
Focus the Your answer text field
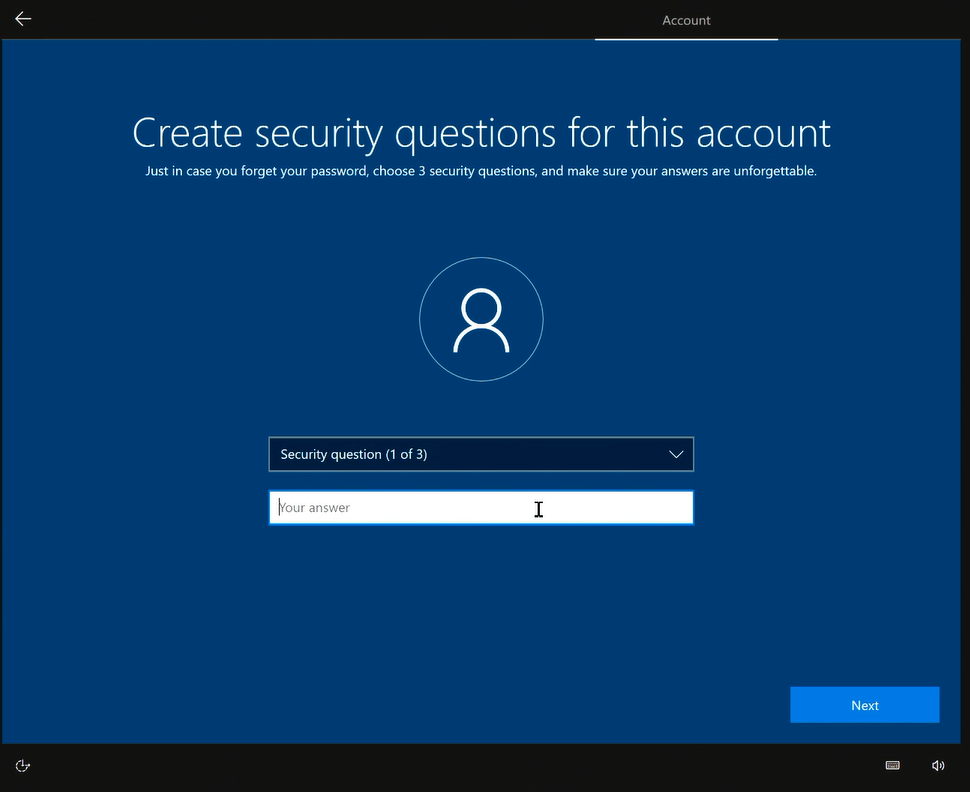[x=480, y=508]
